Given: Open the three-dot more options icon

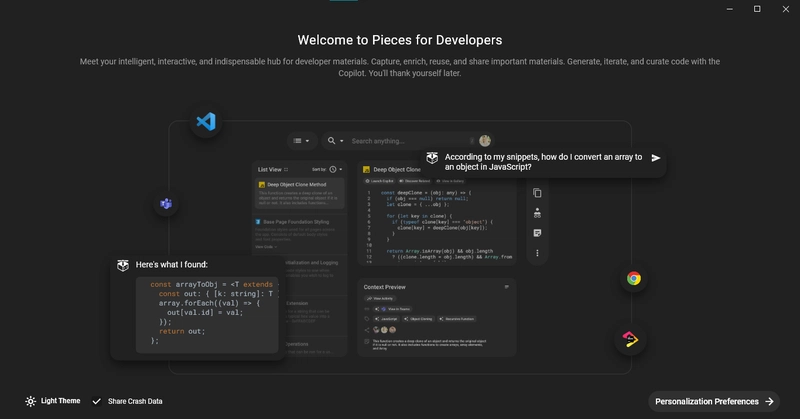Looking at the screenshot, I should (537, 253).
